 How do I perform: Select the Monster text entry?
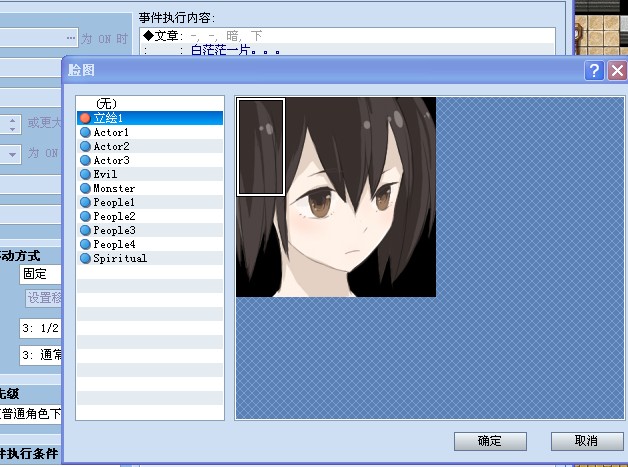point(114,188)
